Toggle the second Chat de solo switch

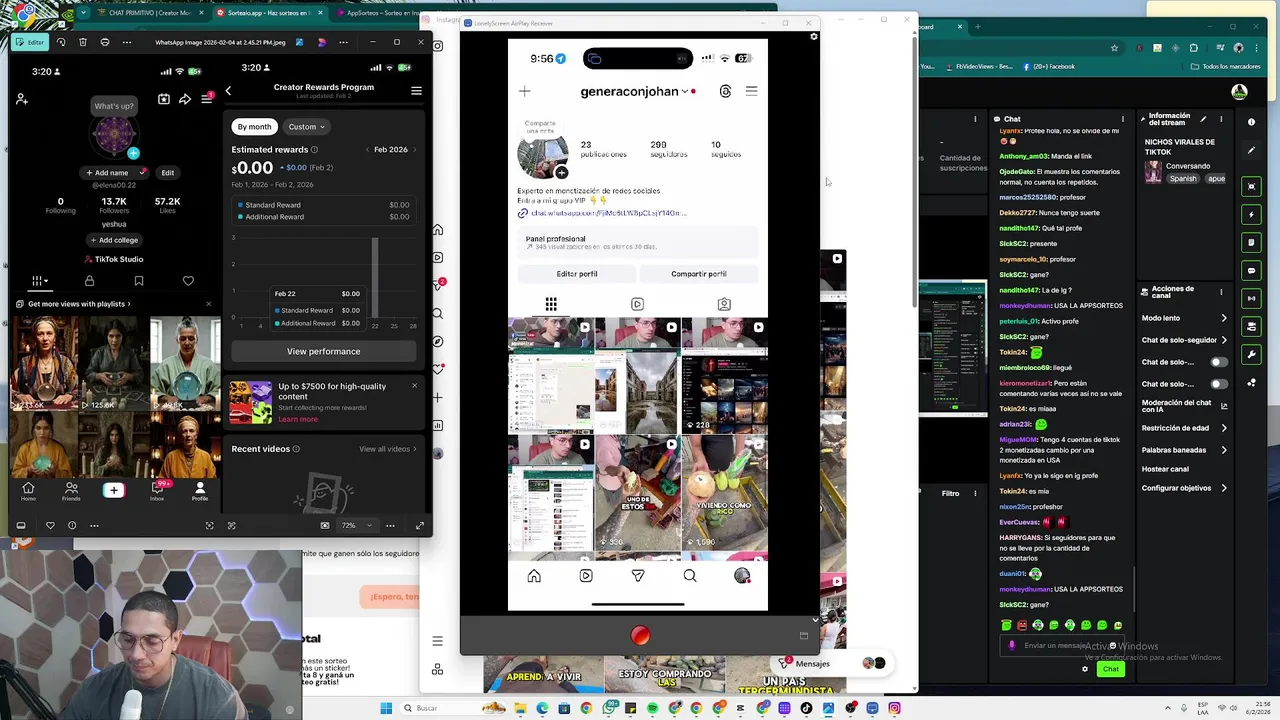[1219, 384]
